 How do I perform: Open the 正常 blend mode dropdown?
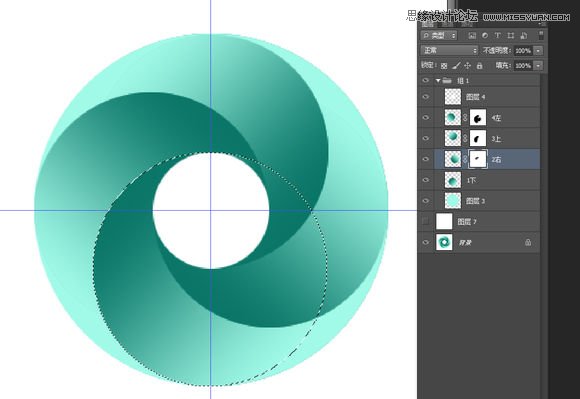click(x=449, y=50)
